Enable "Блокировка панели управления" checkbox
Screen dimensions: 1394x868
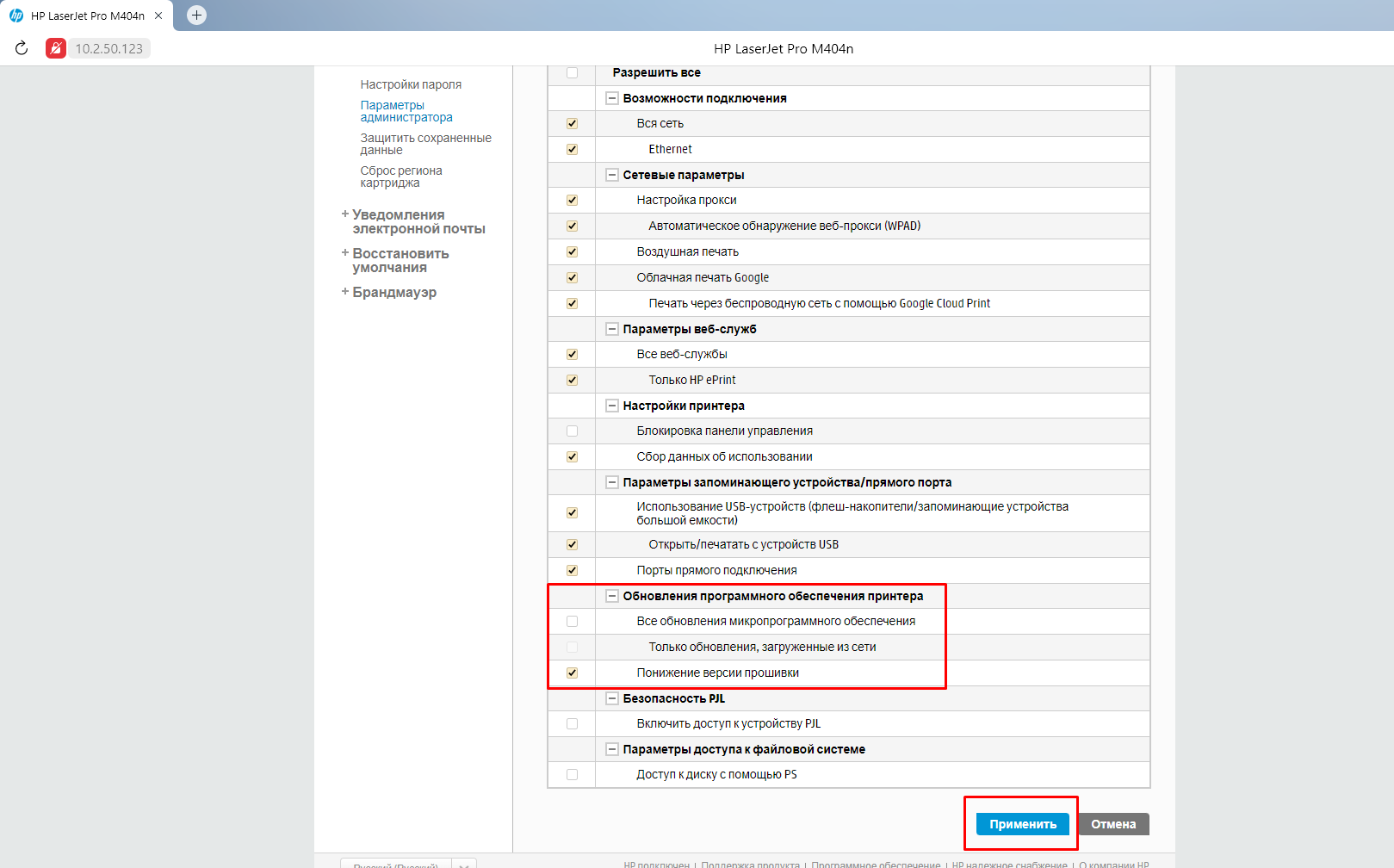(x=573, y=431)
